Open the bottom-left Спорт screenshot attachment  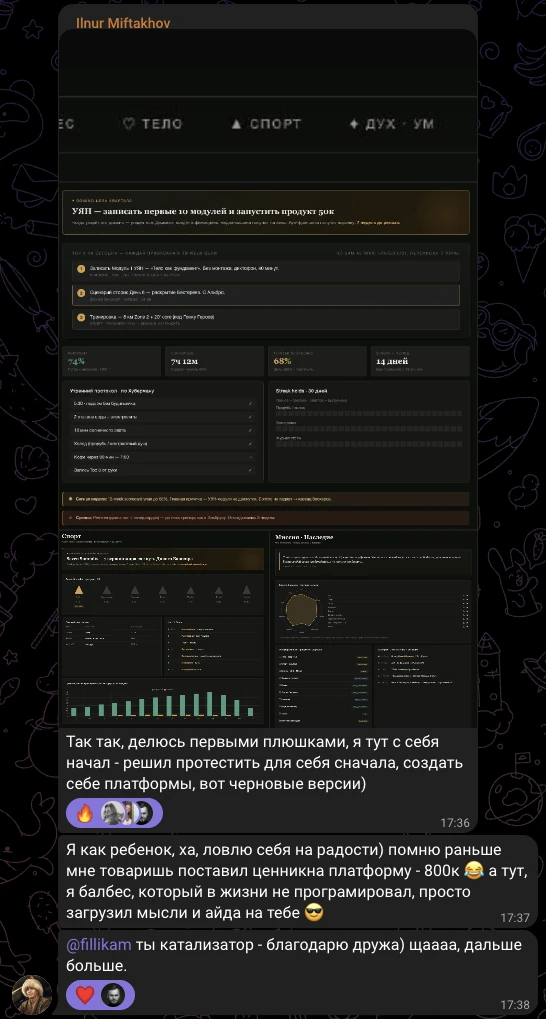(162, 628)
